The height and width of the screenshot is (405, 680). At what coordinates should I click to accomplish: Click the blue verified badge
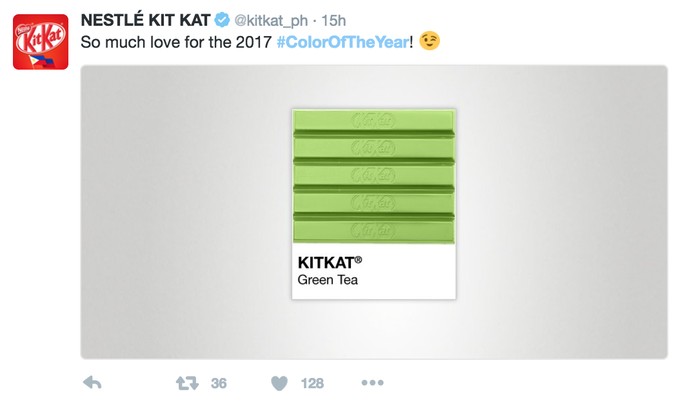pyautogui.click(x=221, y=22)
